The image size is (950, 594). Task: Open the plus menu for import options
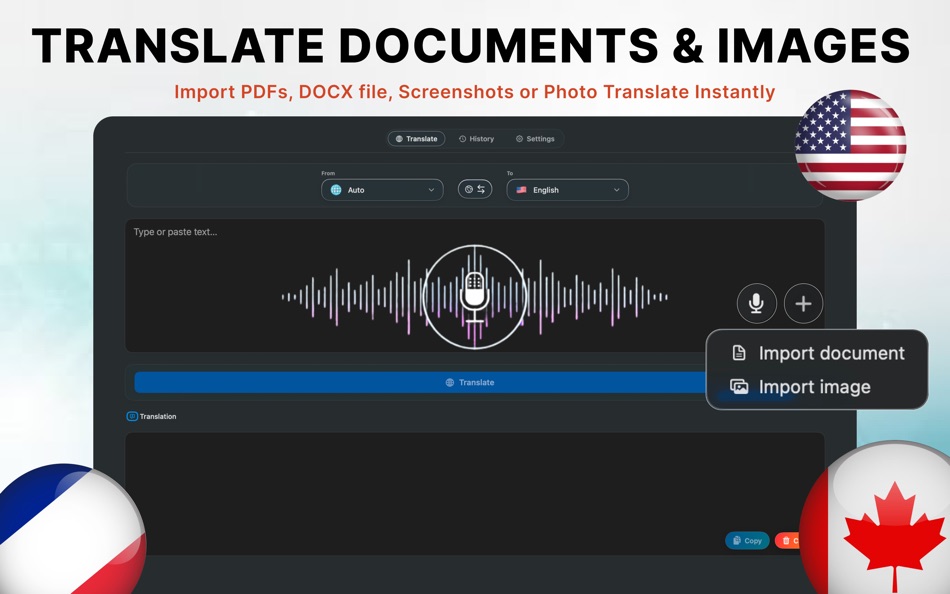803,303
